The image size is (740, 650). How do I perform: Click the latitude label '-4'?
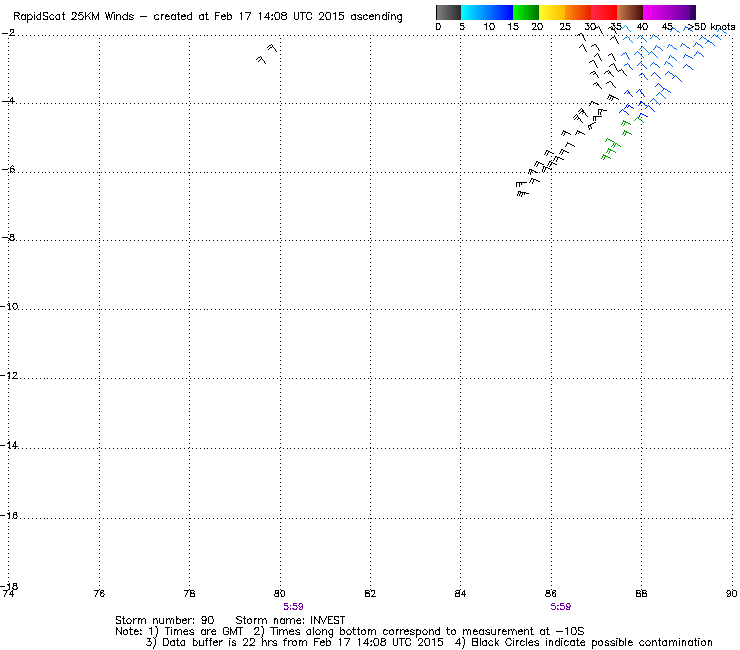coord(8,101)
